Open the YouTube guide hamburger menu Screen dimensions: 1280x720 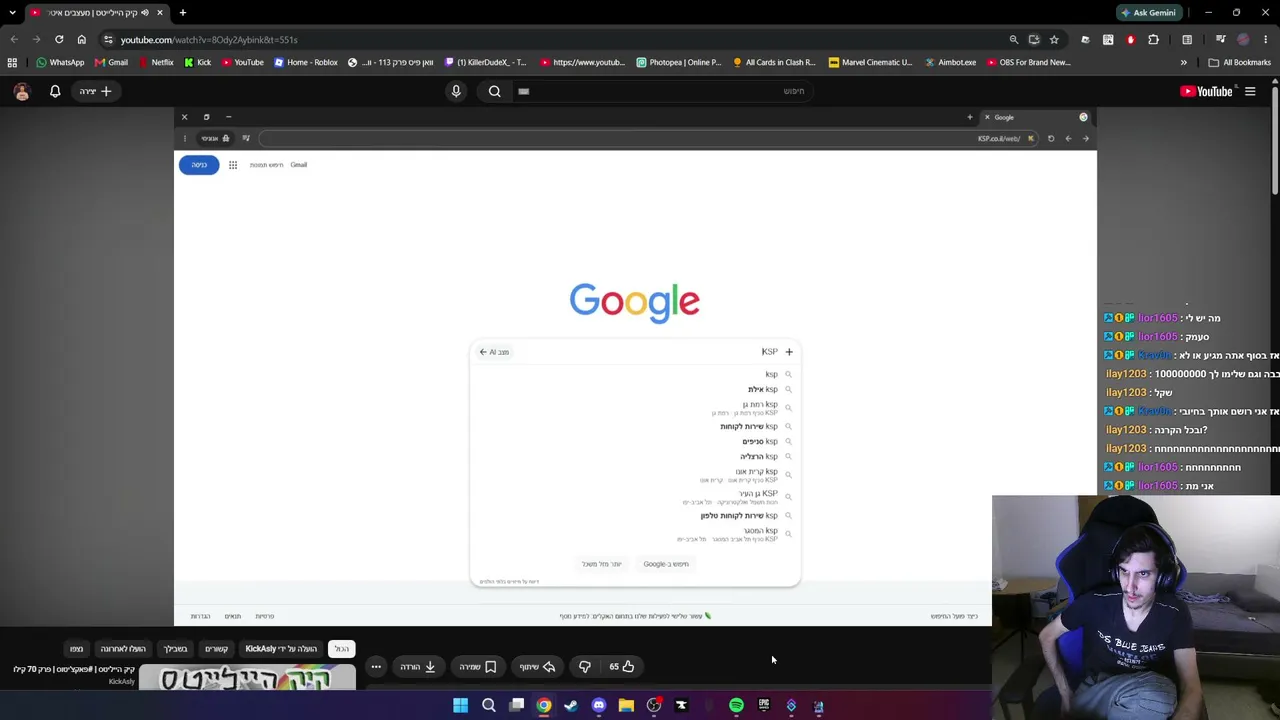pos(1250,91)
